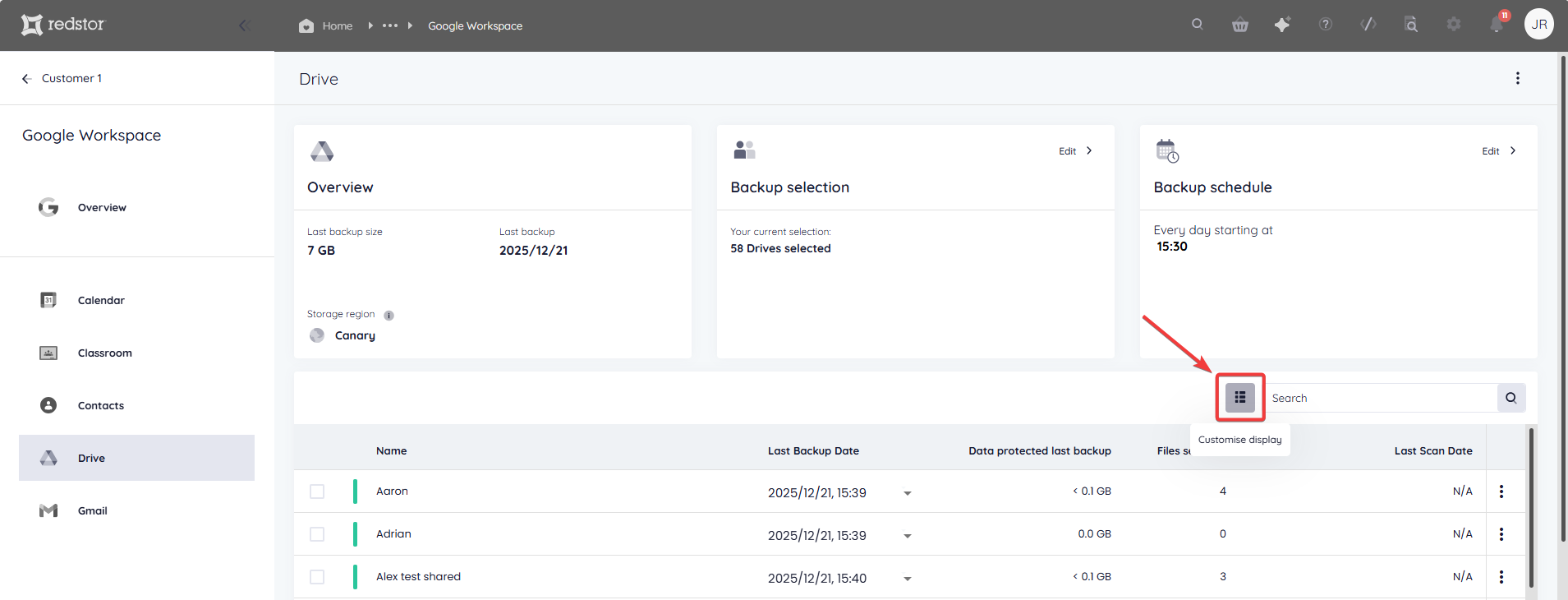Viewport: 1568px width, 600px height.
Task: Open Customise display button
Action: (1240, 398)
